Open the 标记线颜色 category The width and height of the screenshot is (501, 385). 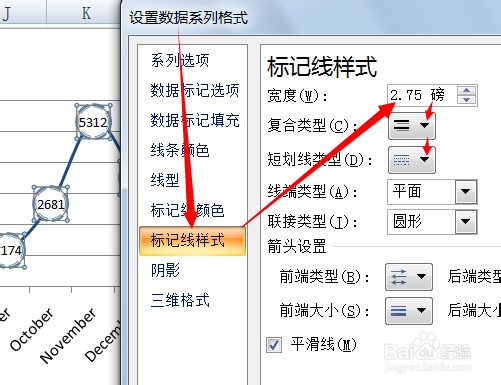(x=187, y=210)
